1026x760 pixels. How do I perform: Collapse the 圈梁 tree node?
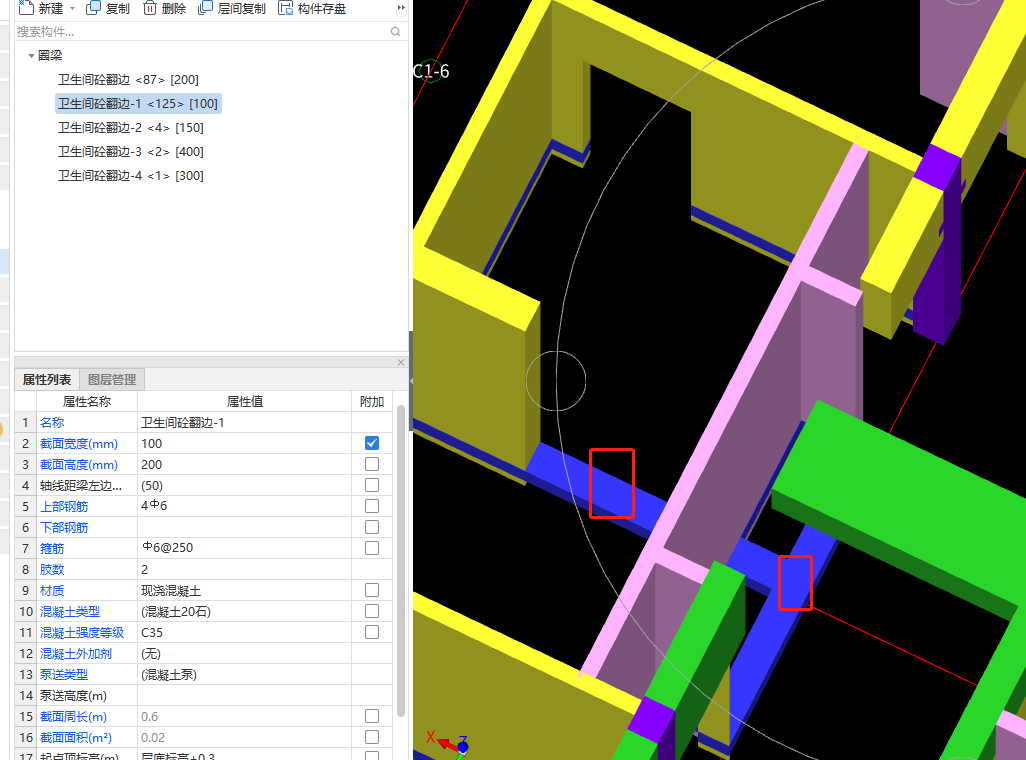tap(31, 56)
